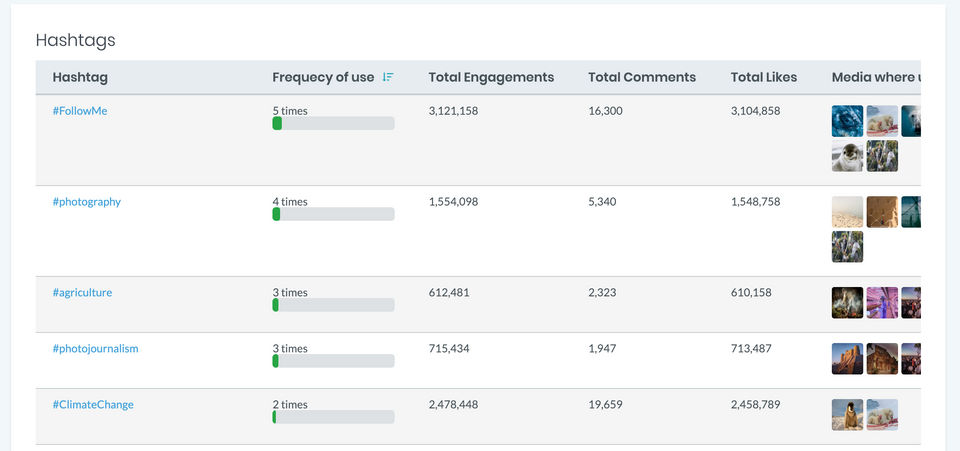Open second-line thumbnail in #photography row
This screenshot has width=960, height=451.
[x=847, y=247]
